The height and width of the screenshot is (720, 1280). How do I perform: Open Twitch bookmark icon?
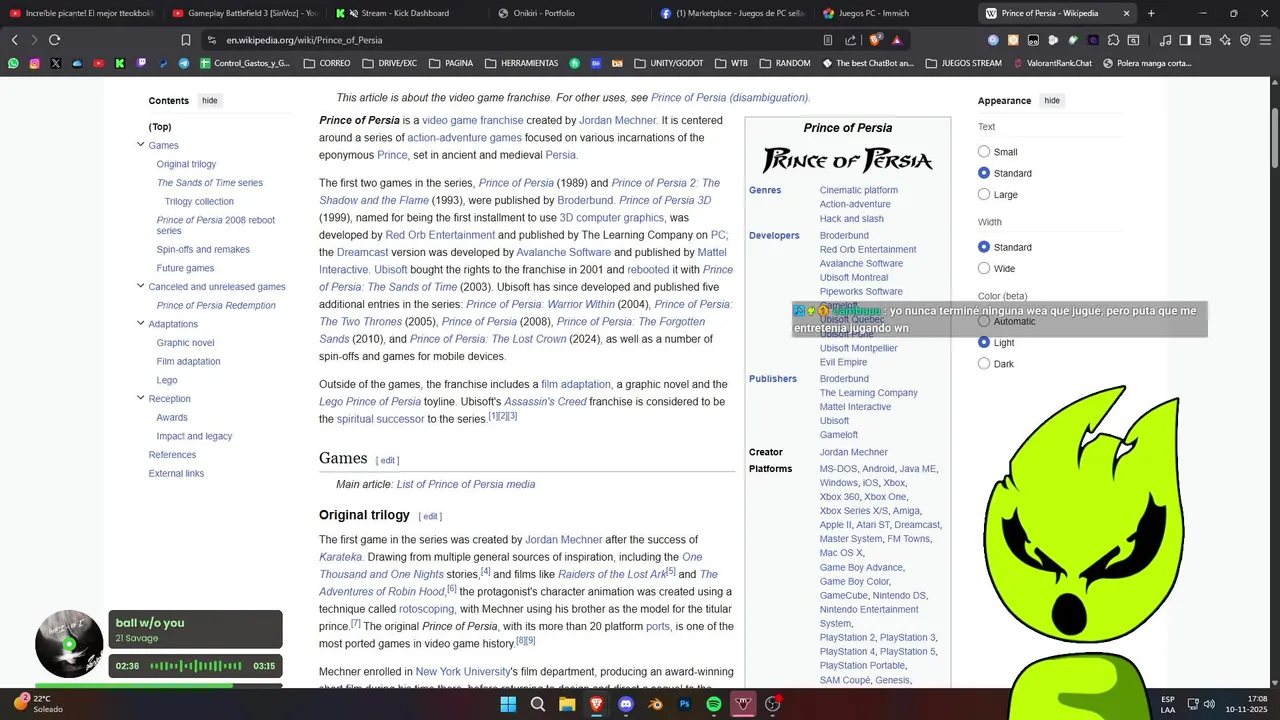tap(141, 63)
